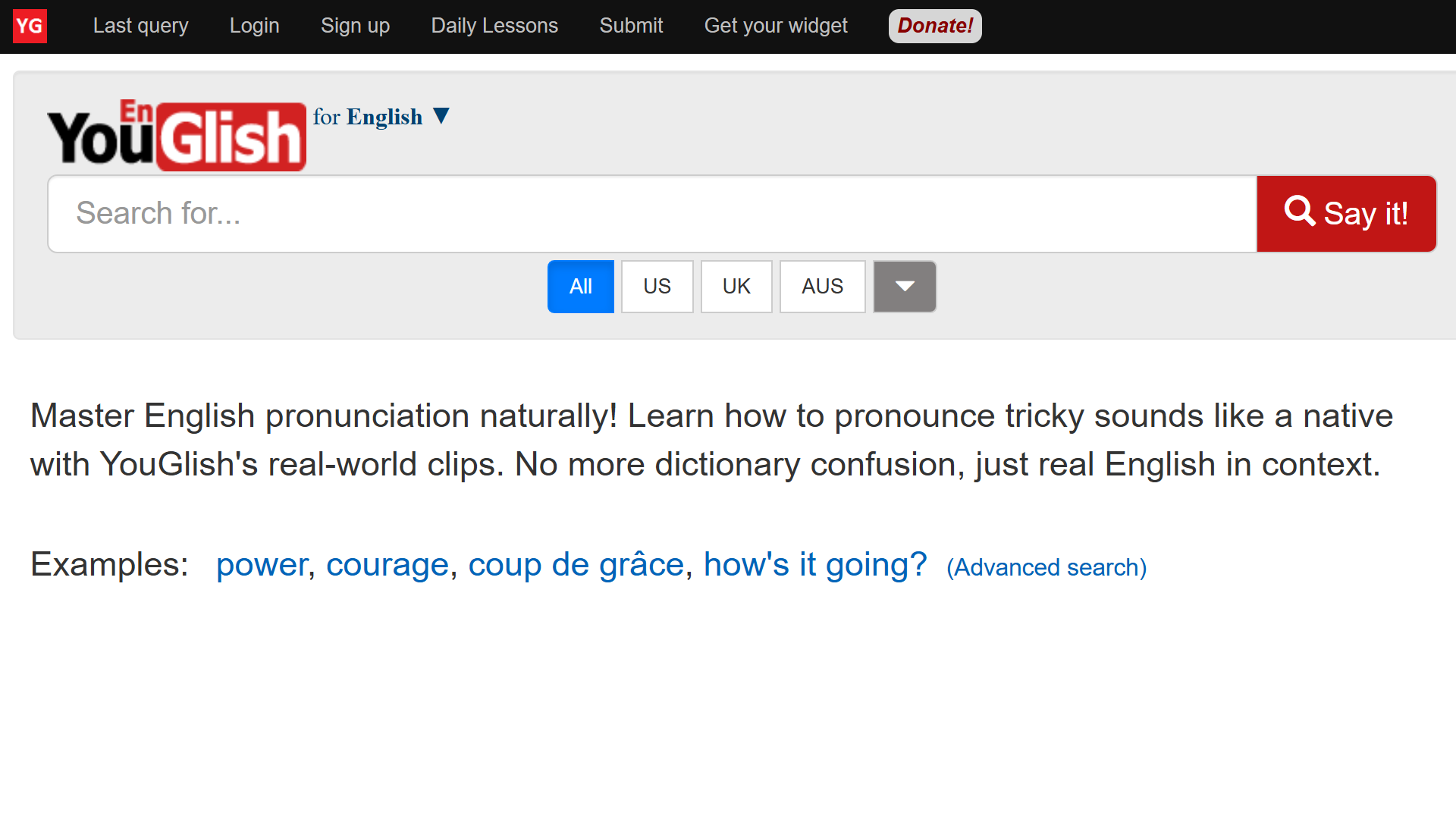Go to Sign up in navigation

click(x=356, y=26)
